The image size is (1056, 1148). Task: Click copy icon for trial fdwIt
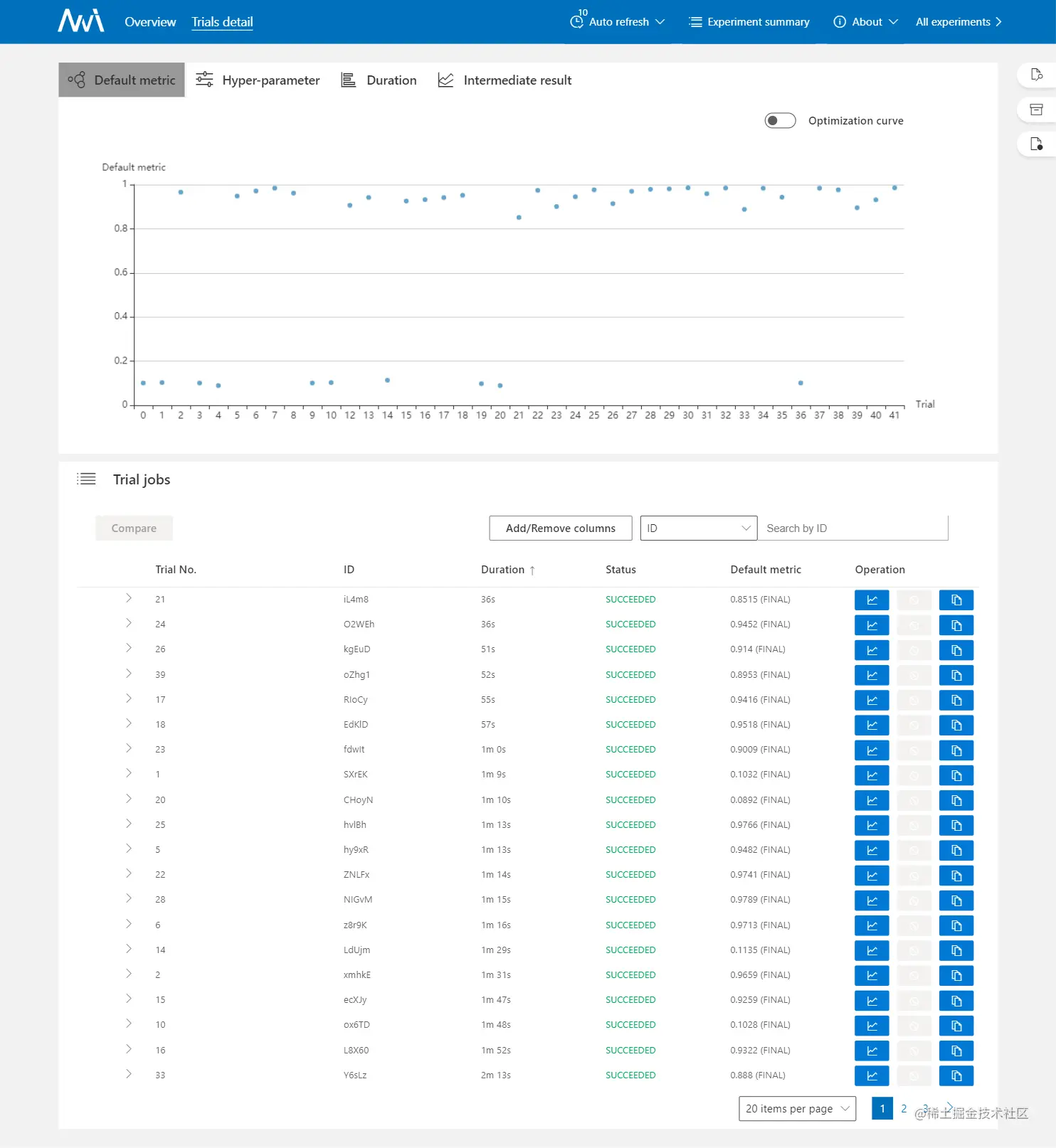tap(956, 750)
